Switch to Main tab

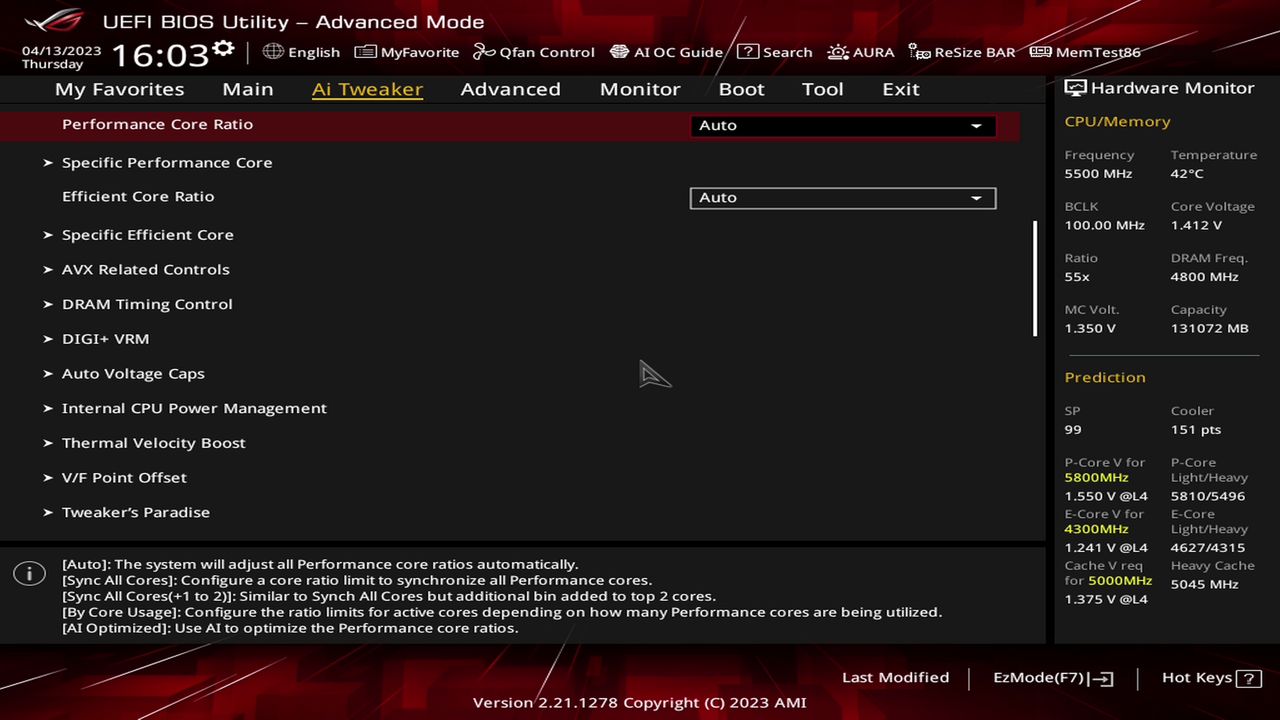pyautogui.click(x=248, y=89)
